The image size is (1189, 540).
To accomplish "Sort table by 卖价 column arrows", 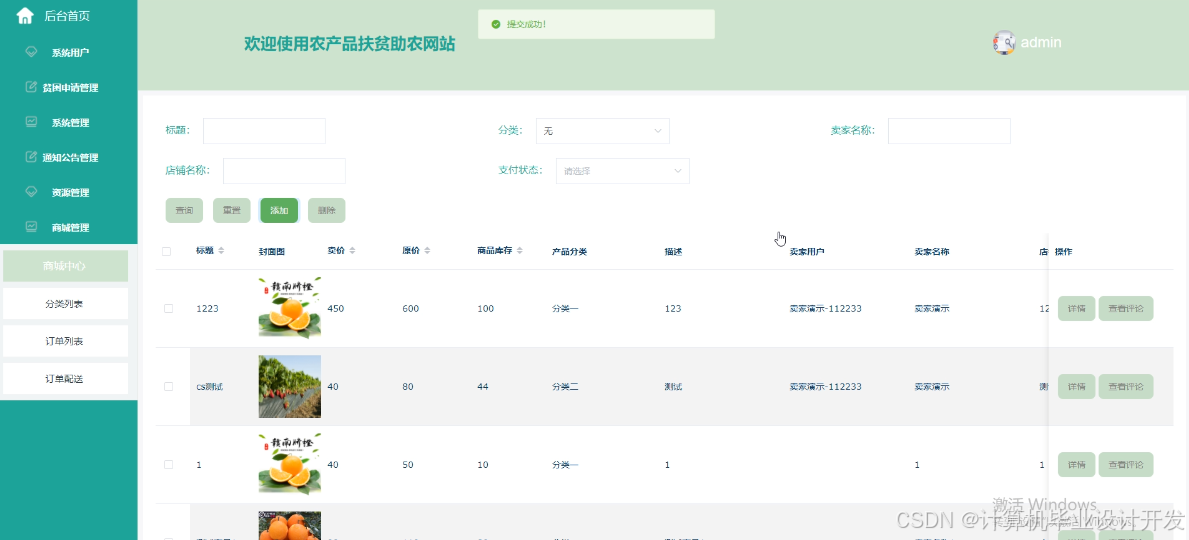I will (x=352, y=251).
